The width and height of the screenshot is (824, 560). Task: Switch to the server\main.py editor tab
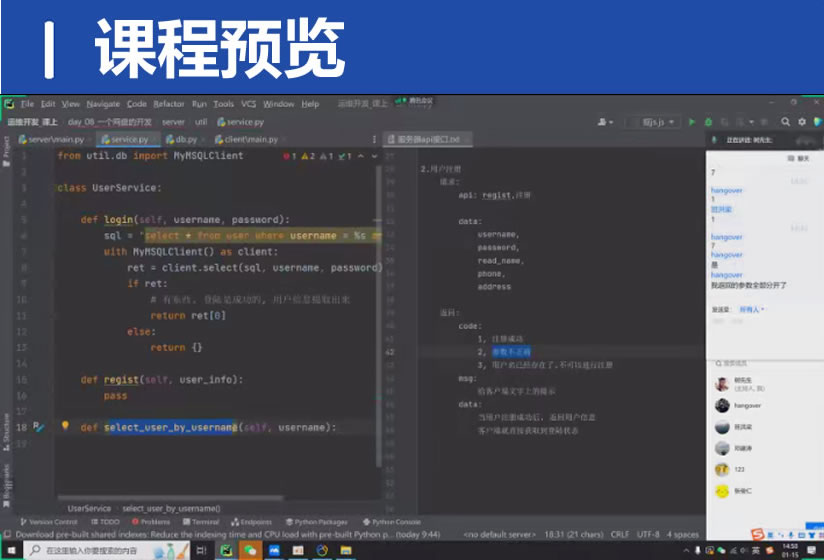(x=52, y=139)
